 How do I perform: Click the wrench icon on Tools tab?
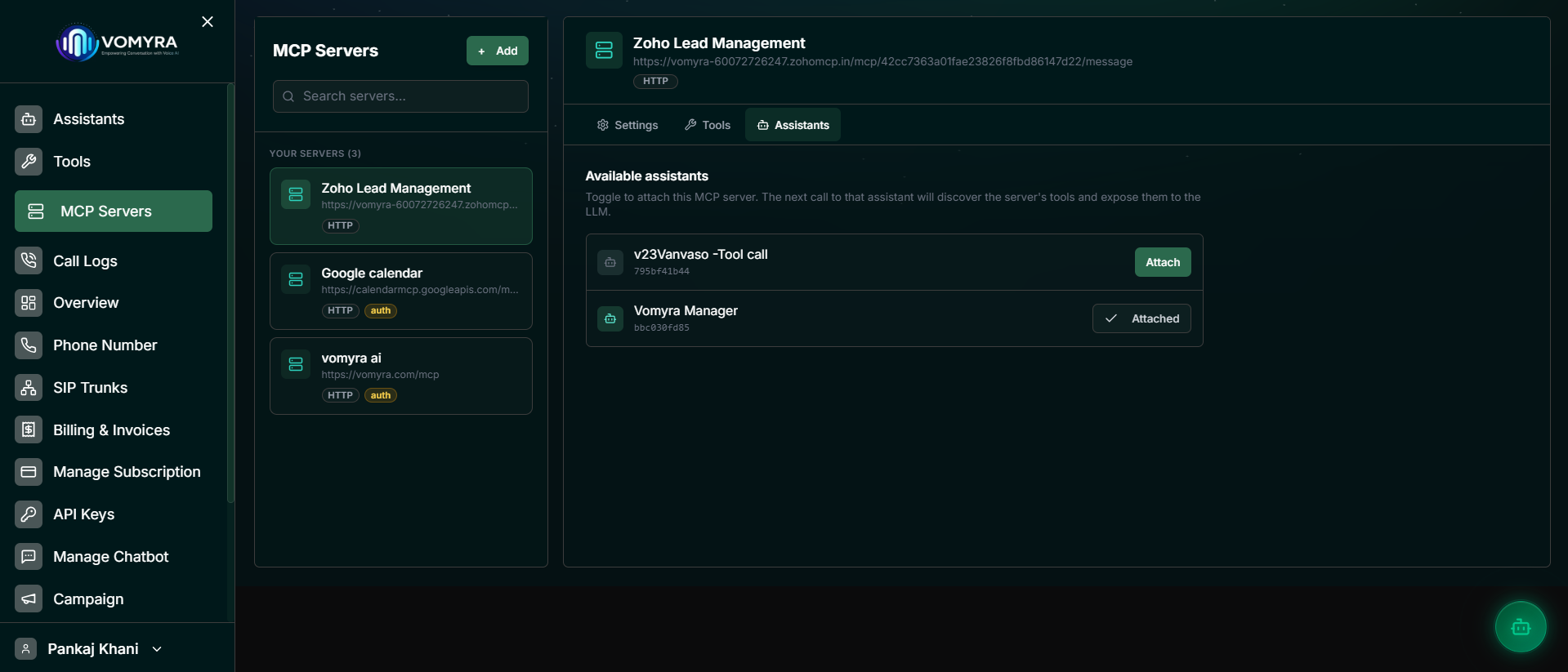(690, 125)
